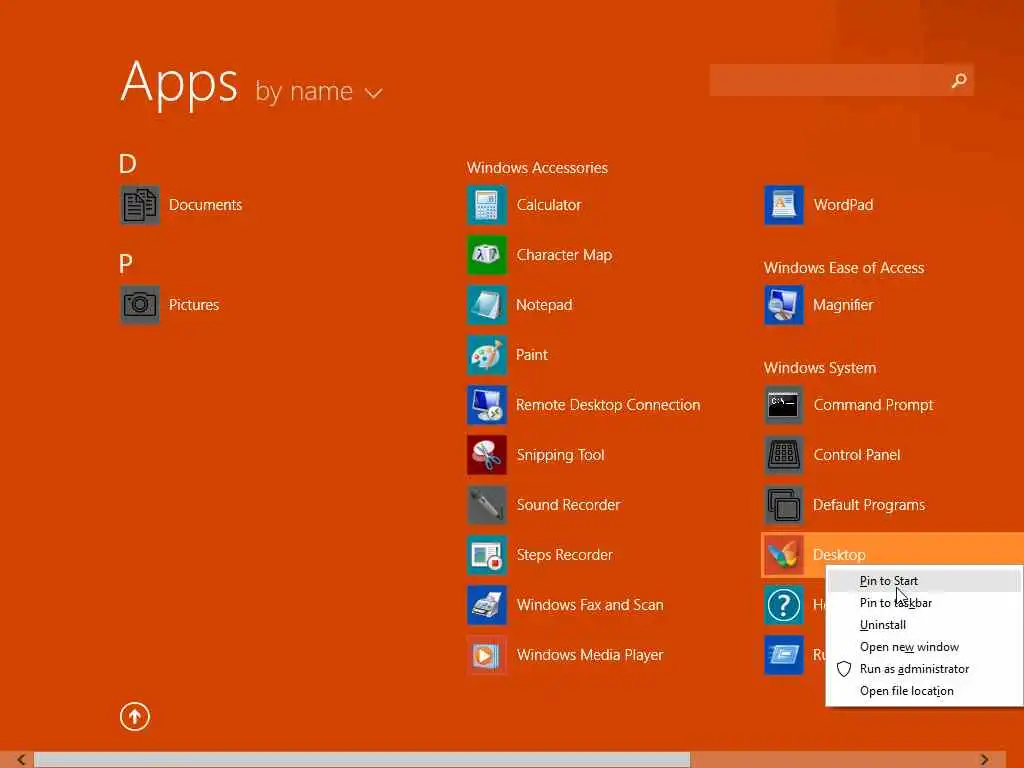This screenshot has height=768, width=1024.
Task: Click the 'Character Map' label text
Action: click(x=564, y=255)
